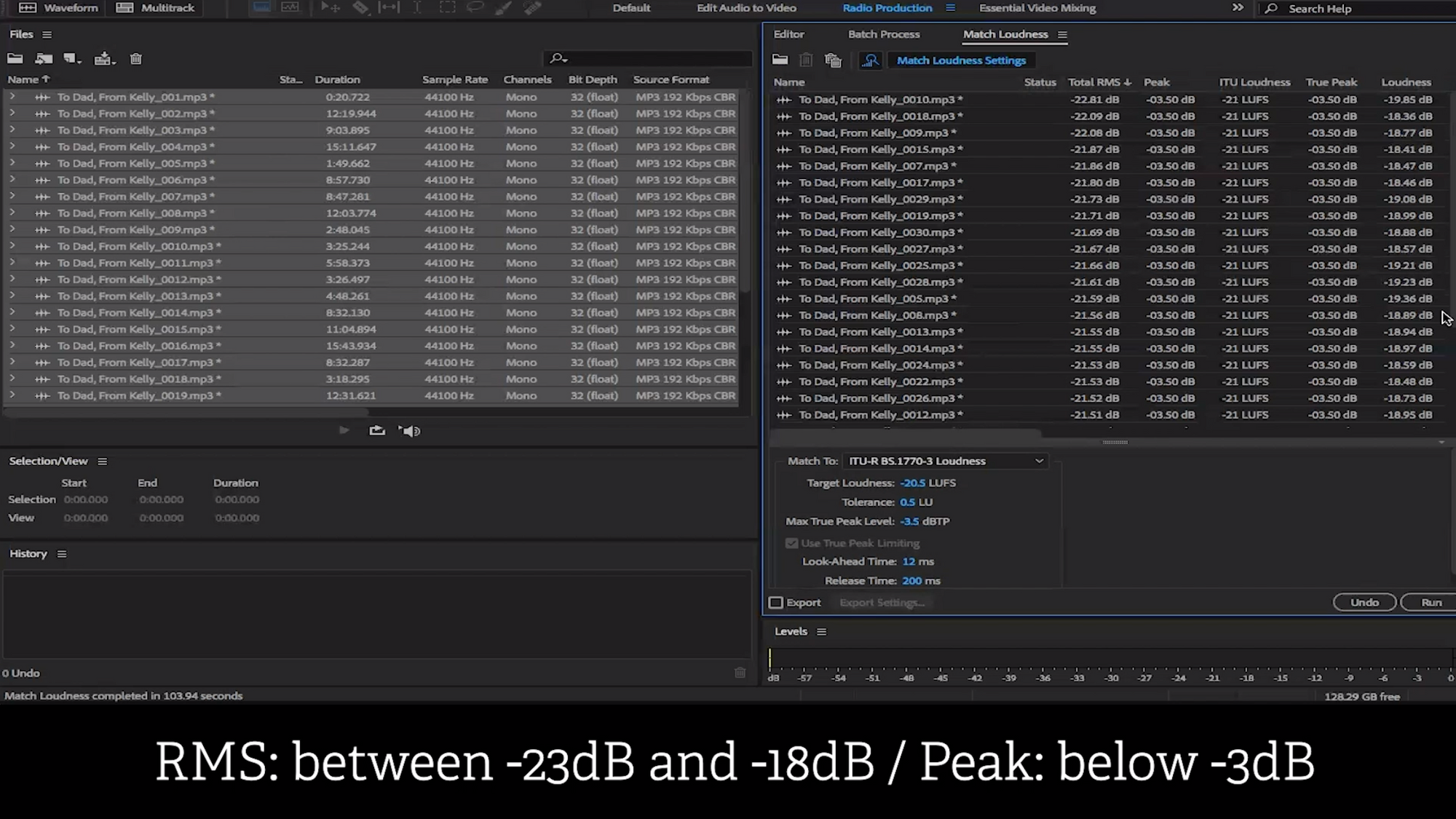Open Export Settings
The width and height of the screenshot is (1456, 819).
[x=882, y=603]
